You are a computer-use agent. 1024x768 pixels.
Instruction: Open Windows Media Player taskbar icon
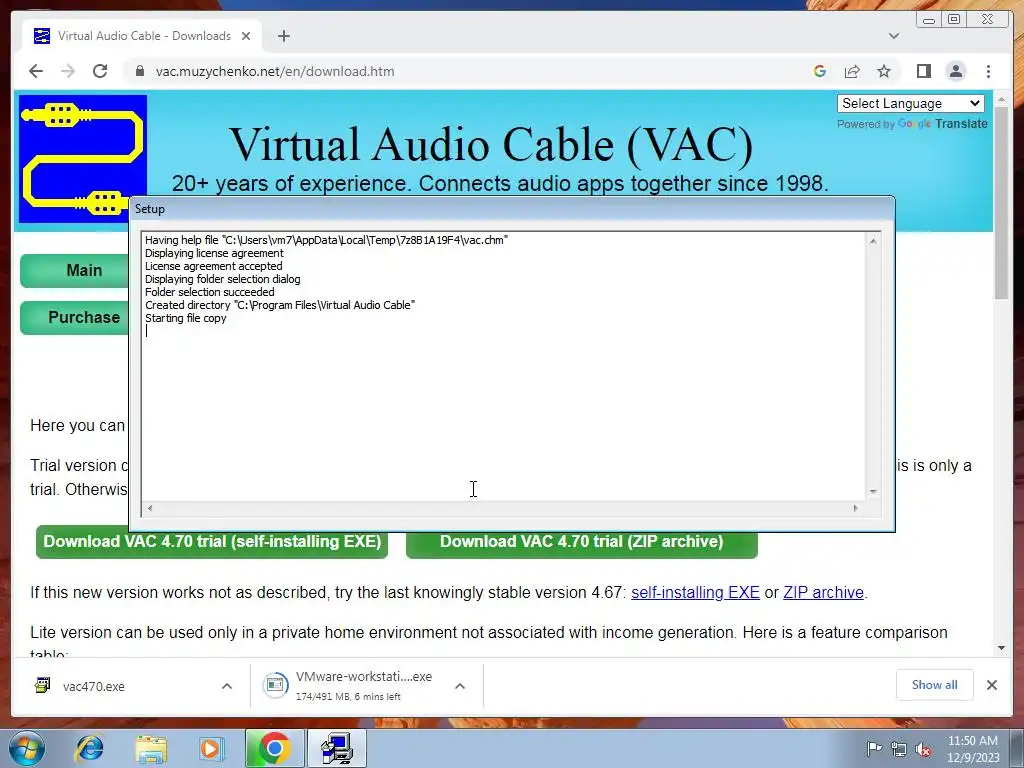click(x=211, y=748)
